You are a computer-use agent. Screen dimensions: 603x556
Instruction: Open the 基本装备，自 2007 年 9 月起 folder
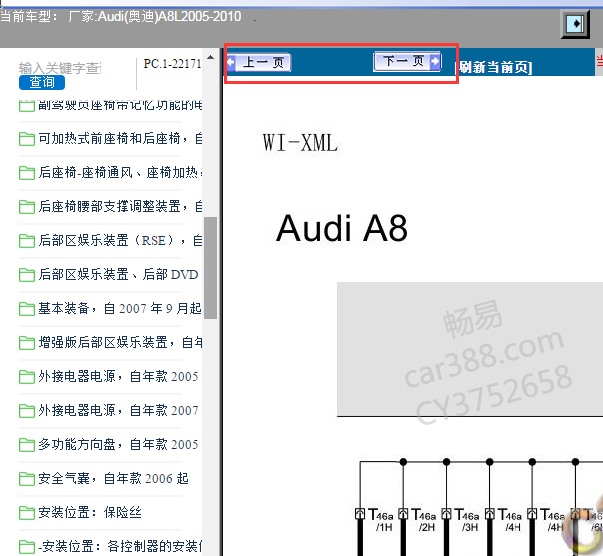click(120, 308)
